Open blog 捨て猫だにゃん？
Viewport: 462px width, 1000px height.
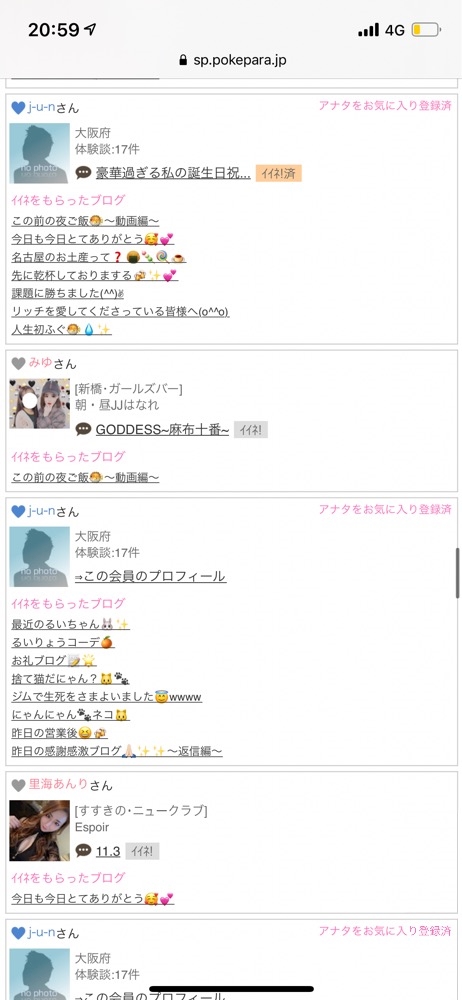[x=70, y=679]
